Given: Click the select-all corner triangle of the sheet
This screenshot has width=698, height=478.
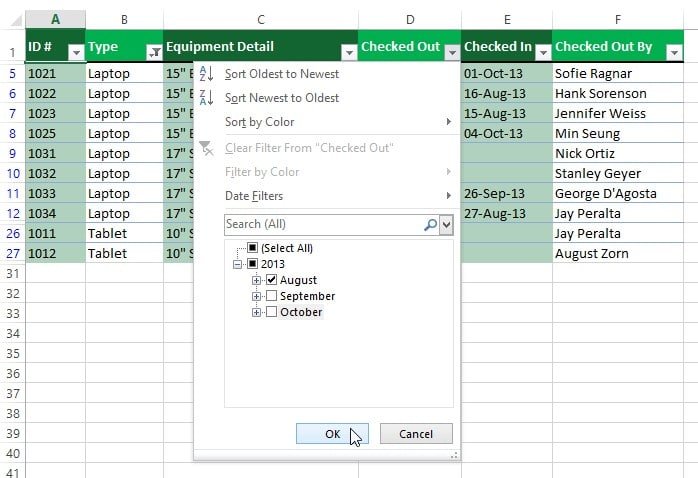Looking at the screenshot, I should (x=16, y=20).
